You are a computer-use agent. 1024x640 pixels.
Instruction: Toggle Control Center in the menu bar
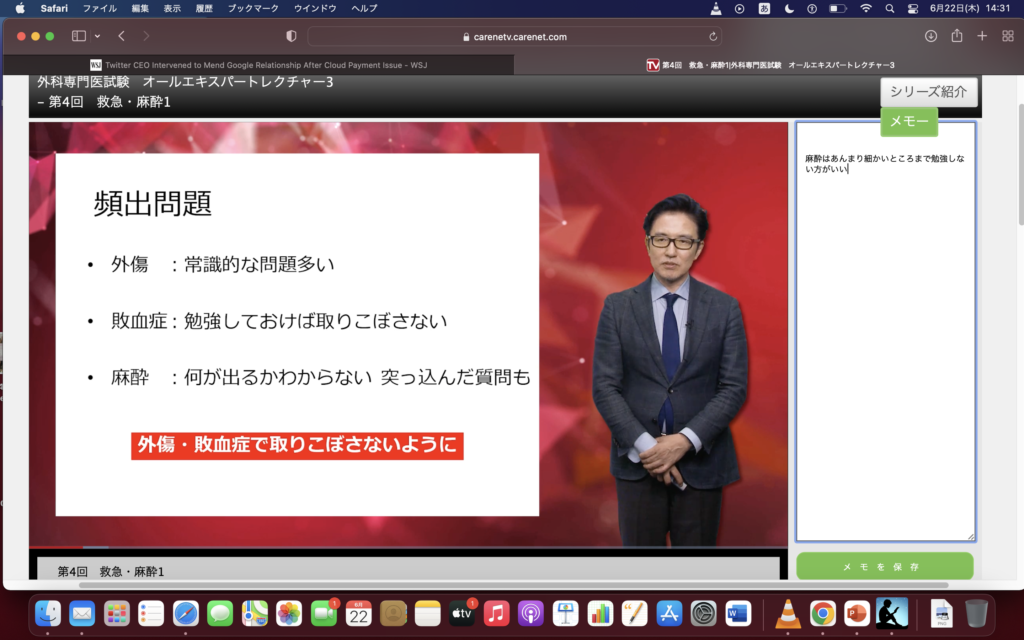click(912, 9)
